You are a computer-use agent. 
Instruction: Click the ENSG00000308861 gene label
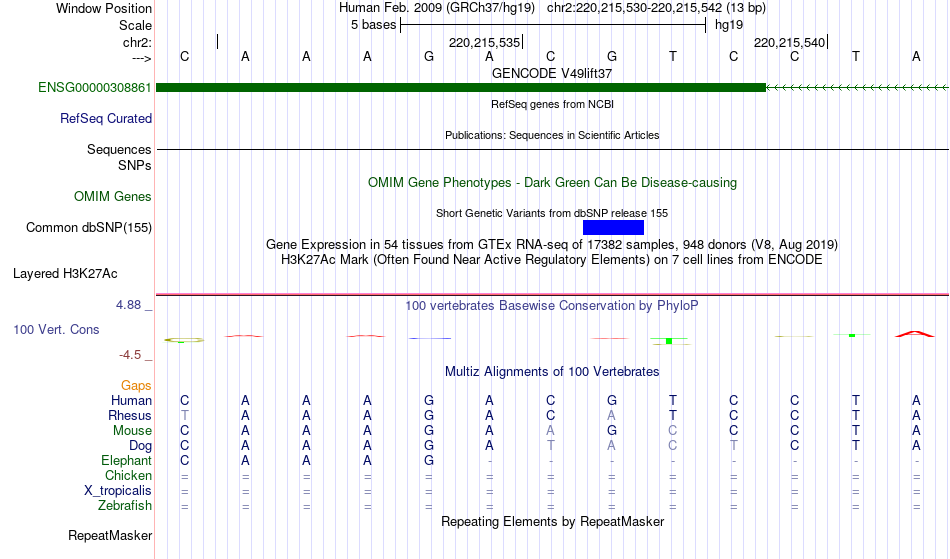[x=95, y=88]
